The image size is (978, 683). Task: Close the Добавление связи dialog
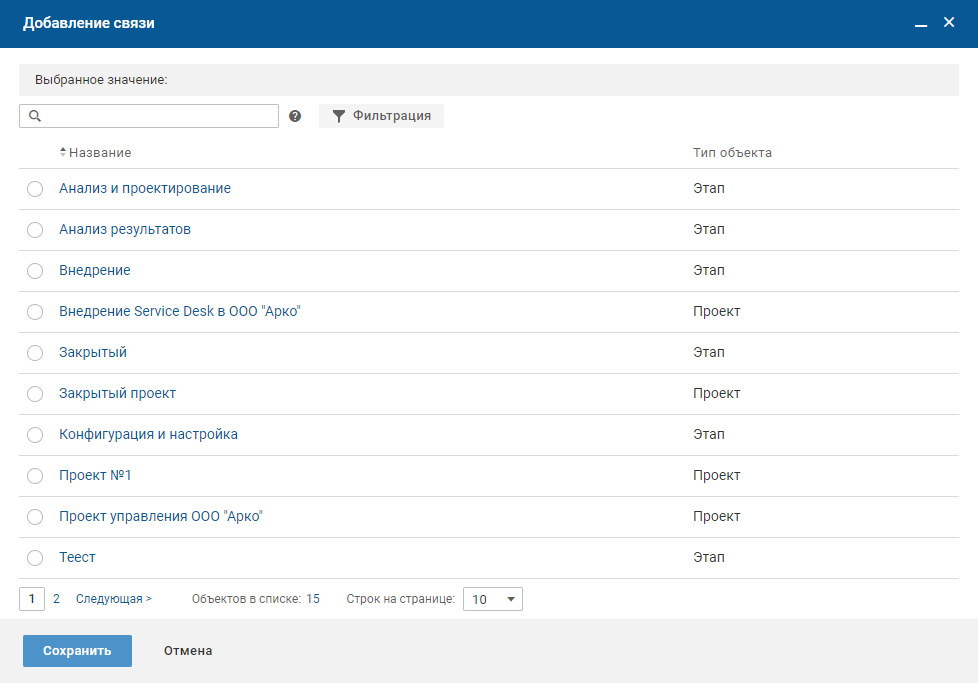pos(949,22)
